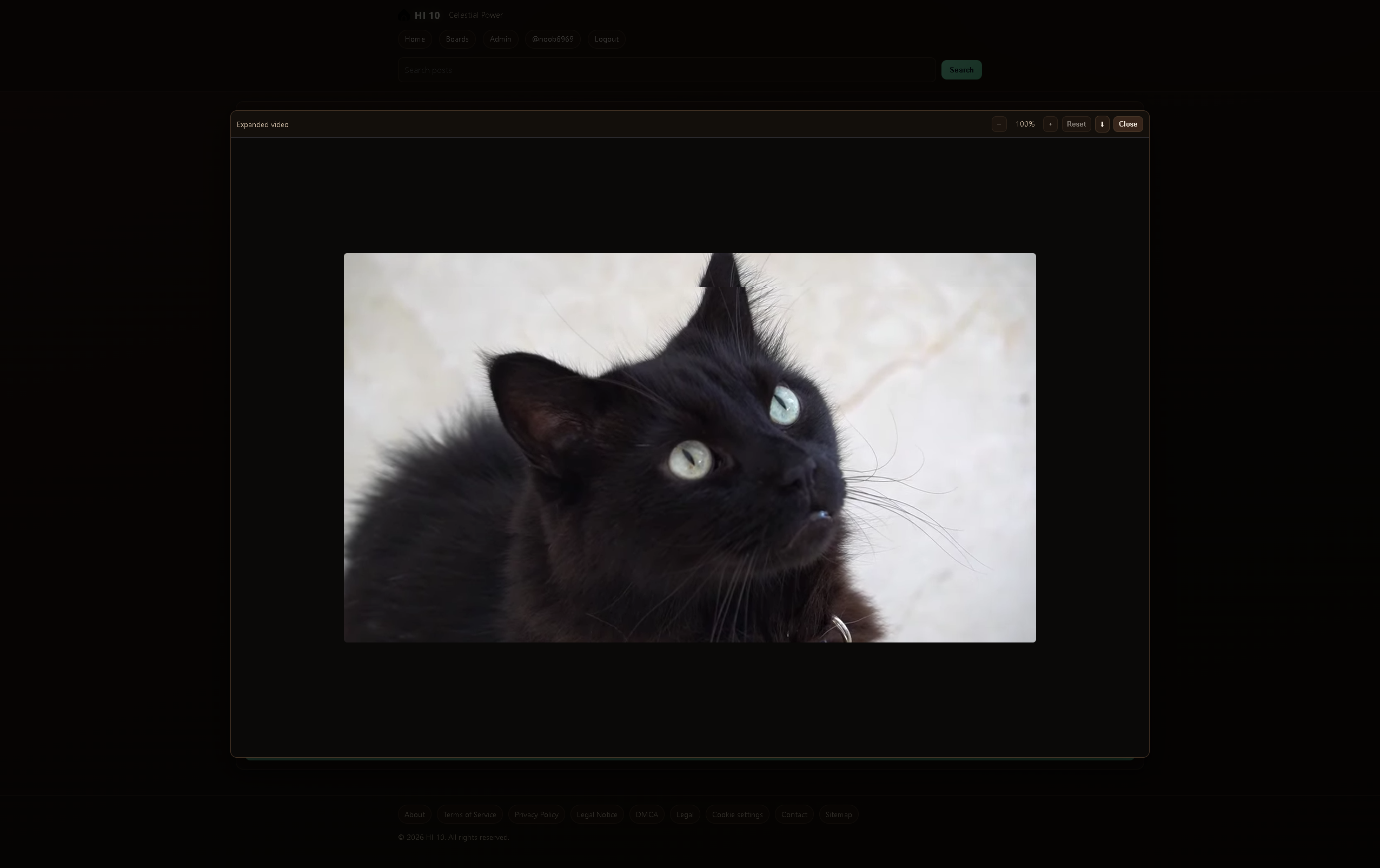Zoom in with the plus icon

click(x=1050, y=124)
